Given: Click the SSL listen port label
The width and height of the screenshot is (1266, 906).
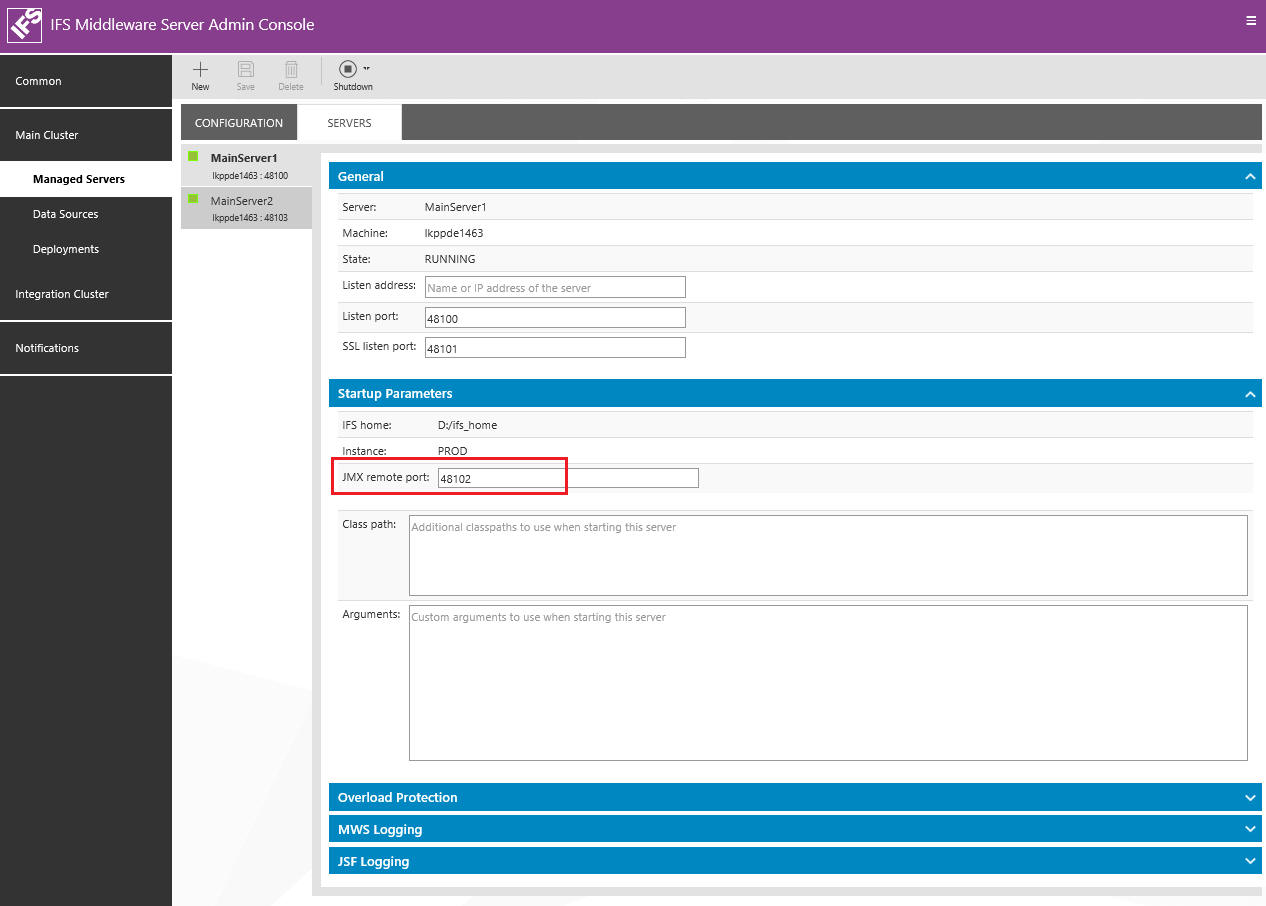Looking at the screenshot, I should click(379, 346).
